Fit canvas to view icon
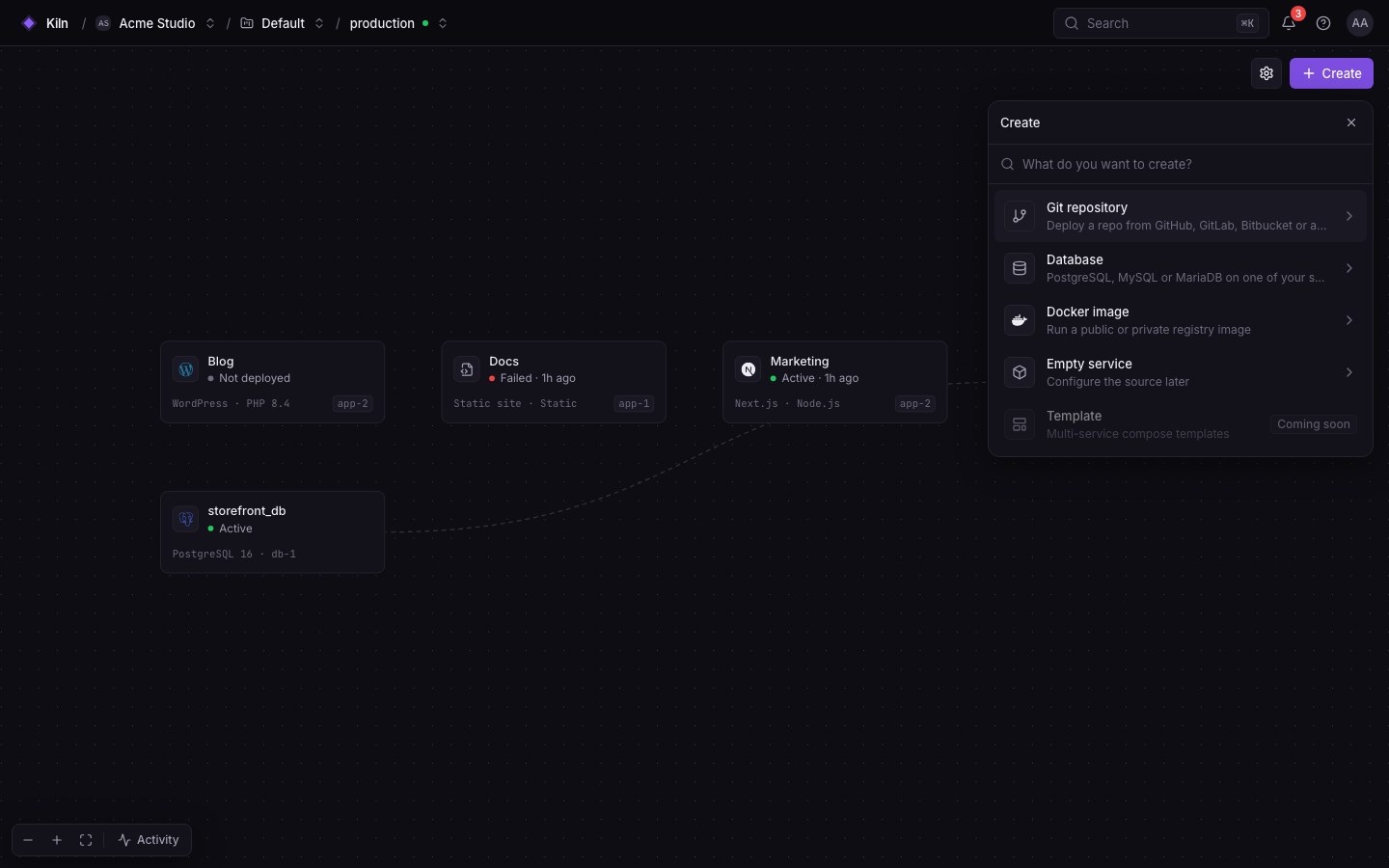 coord(86,840)
